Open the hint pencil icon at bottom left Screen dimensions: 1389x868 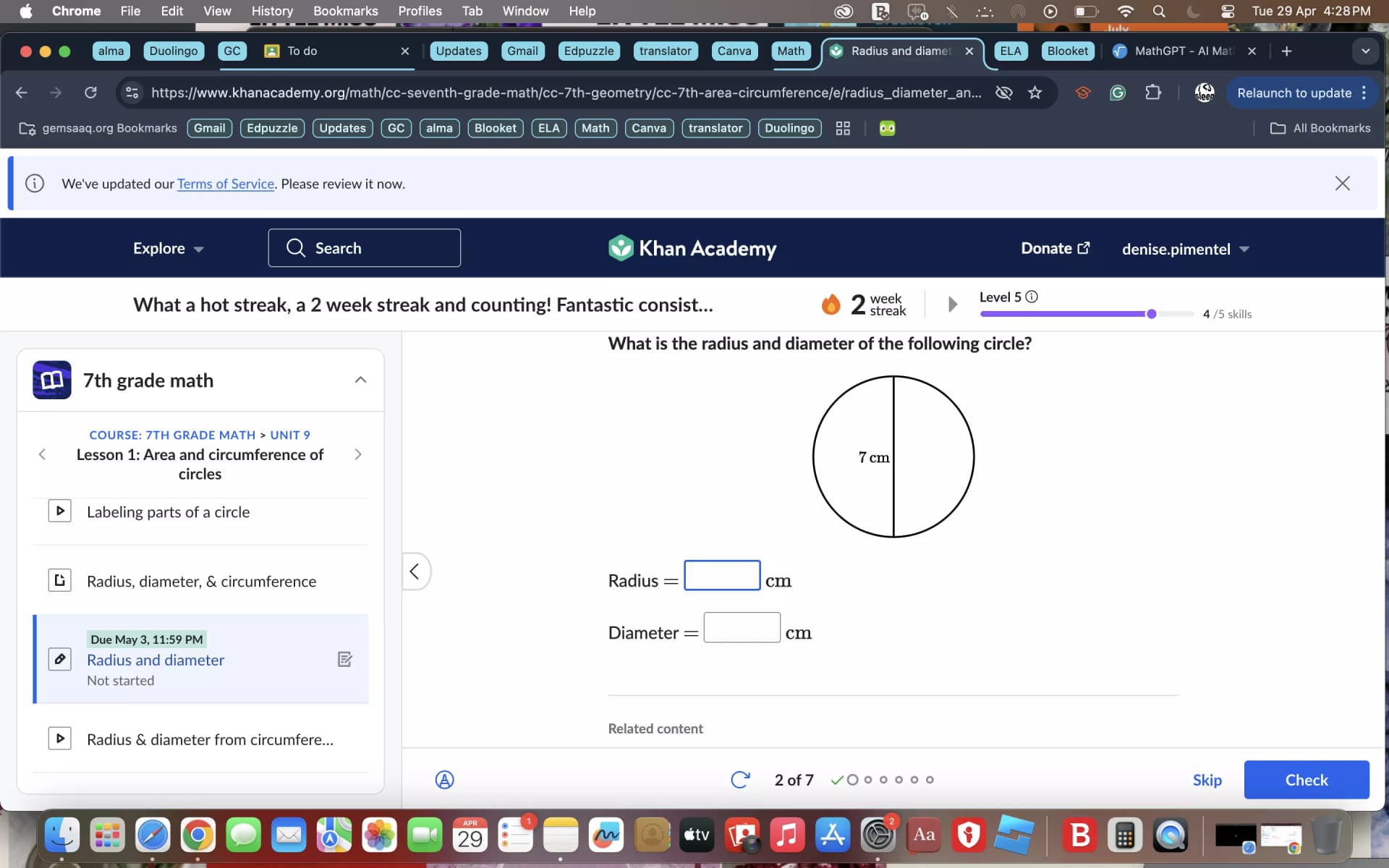click(x=444, y=780)
